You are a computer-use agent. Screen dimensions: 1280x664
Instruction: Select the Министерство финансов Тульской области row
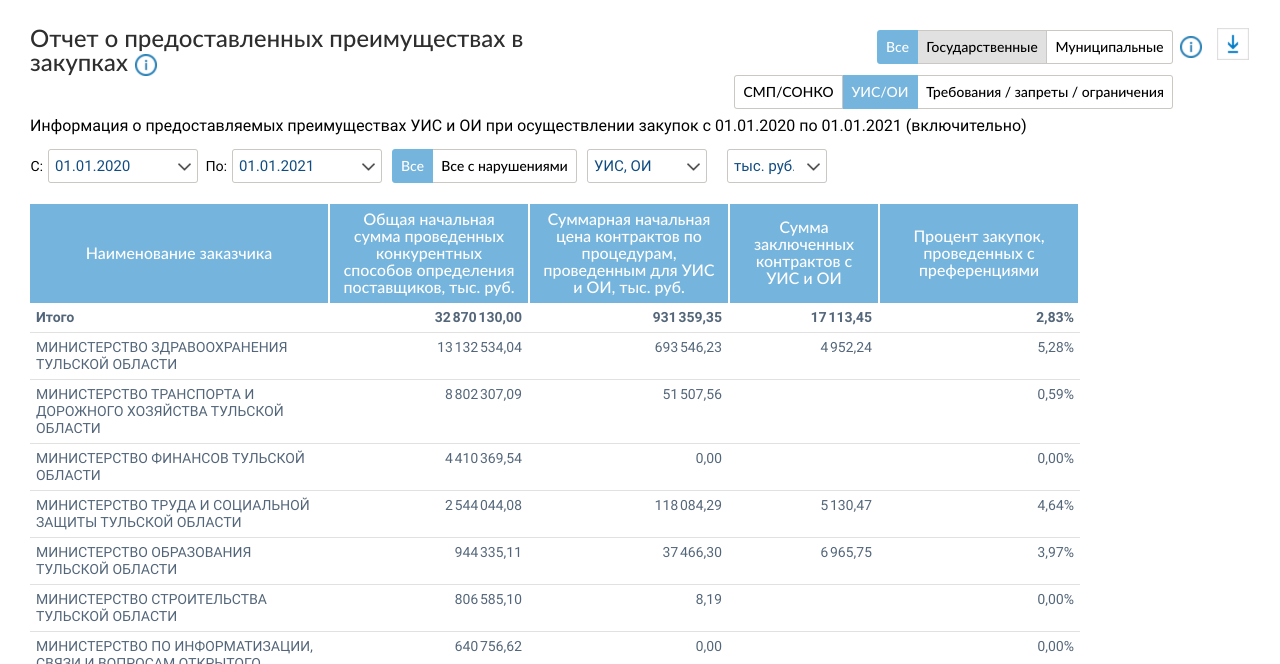(170, 466)
